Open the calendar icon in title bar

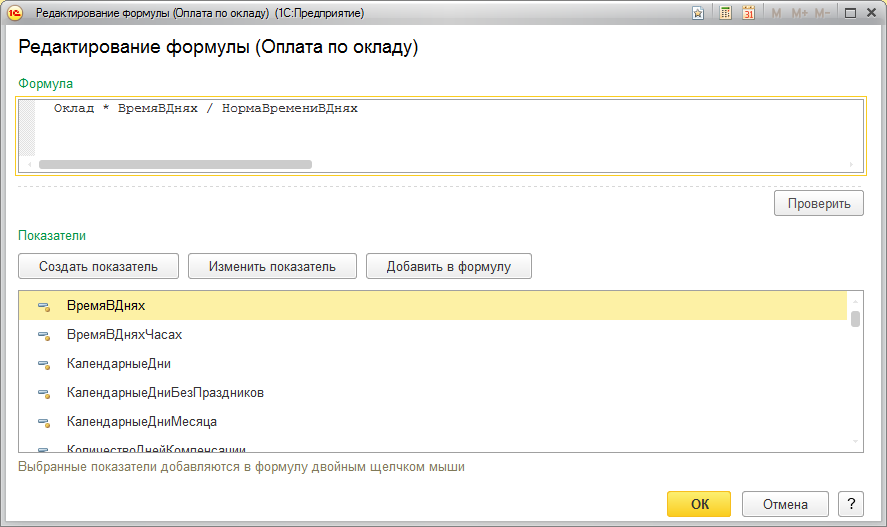[x=748, y=13]
